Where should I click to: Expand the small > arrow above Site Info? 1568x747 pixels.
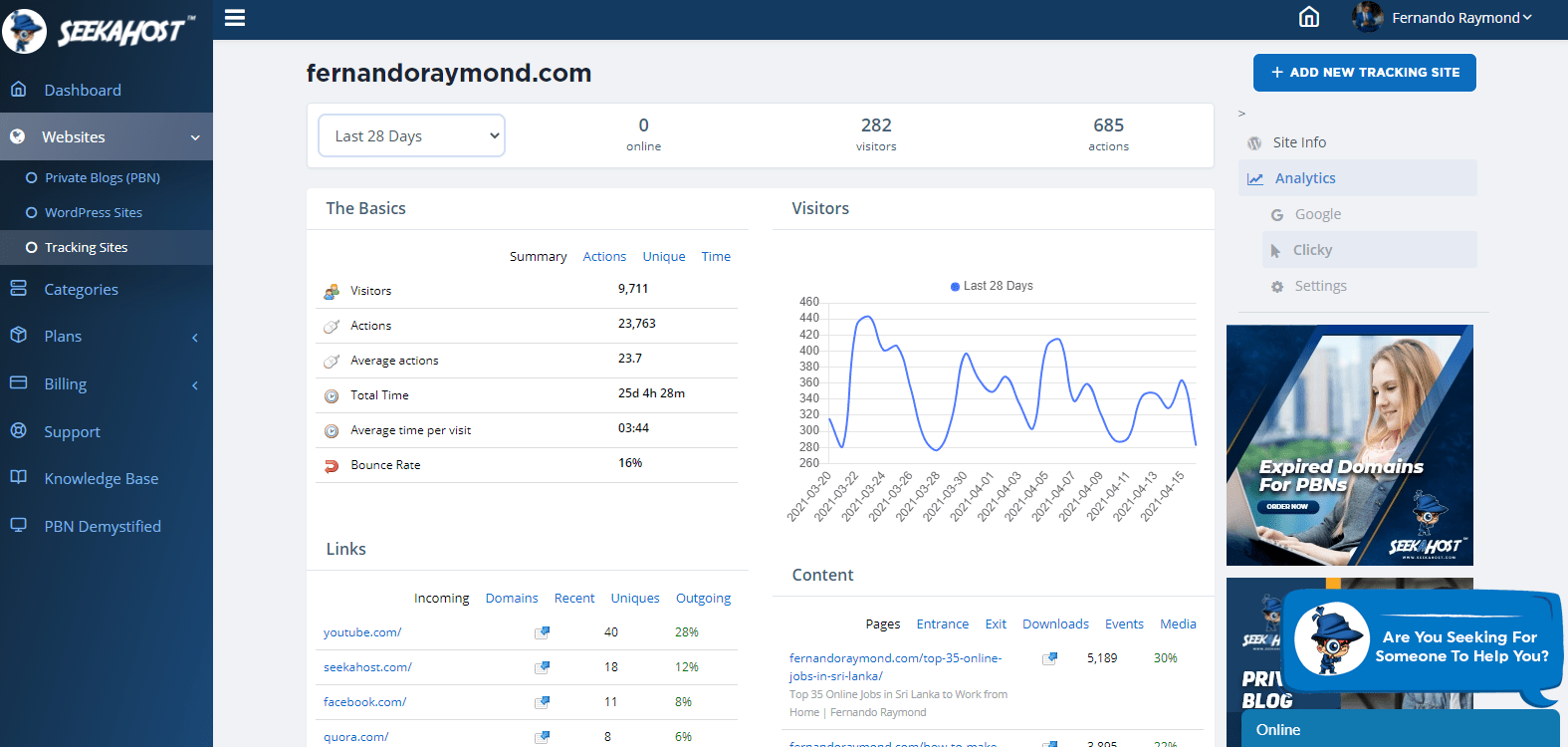tap(1241, 114)
